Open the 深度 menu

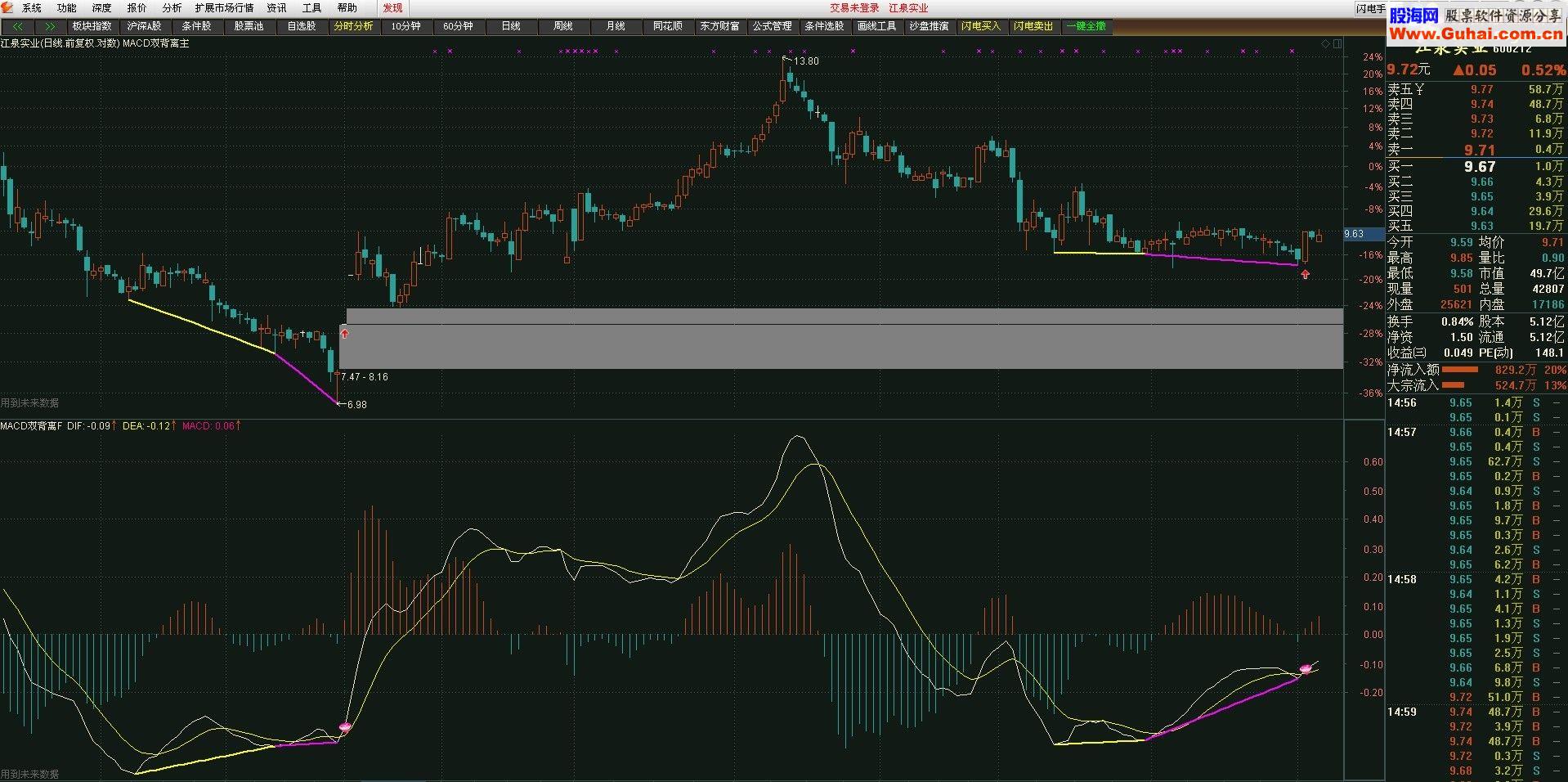[102, 8]
